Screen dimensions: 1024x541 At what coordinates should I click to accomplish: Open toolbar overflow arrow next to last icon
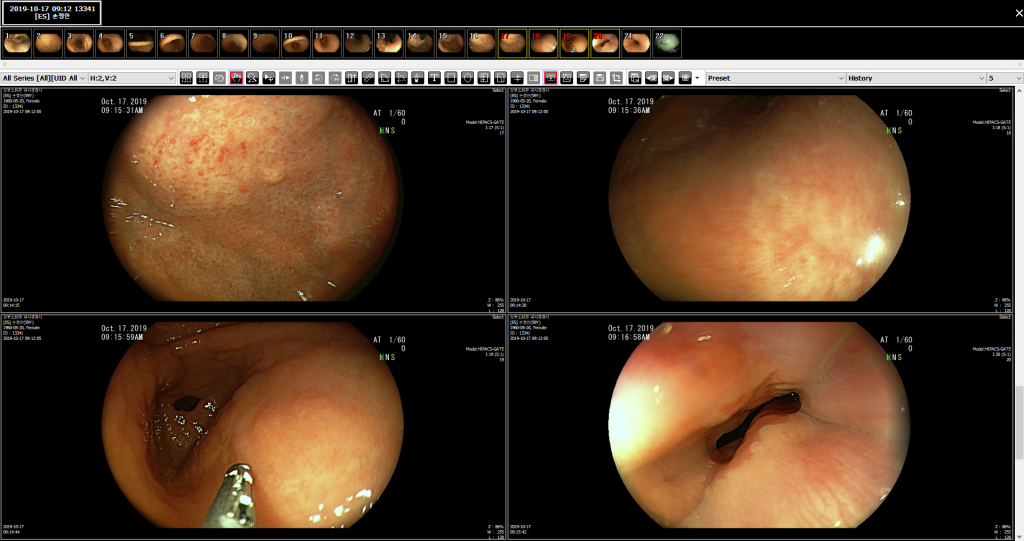tap(697, 78)
